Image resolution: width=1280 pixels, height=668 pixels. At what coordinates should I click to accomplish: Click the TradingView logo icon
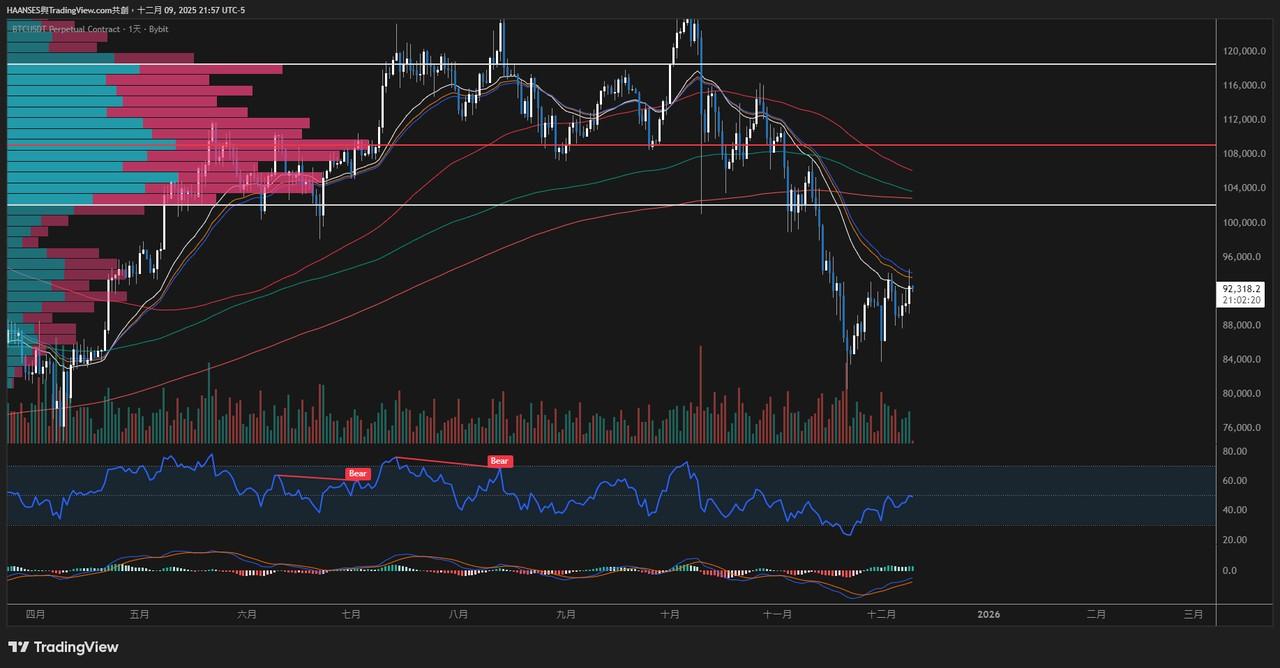coord(18,647)
